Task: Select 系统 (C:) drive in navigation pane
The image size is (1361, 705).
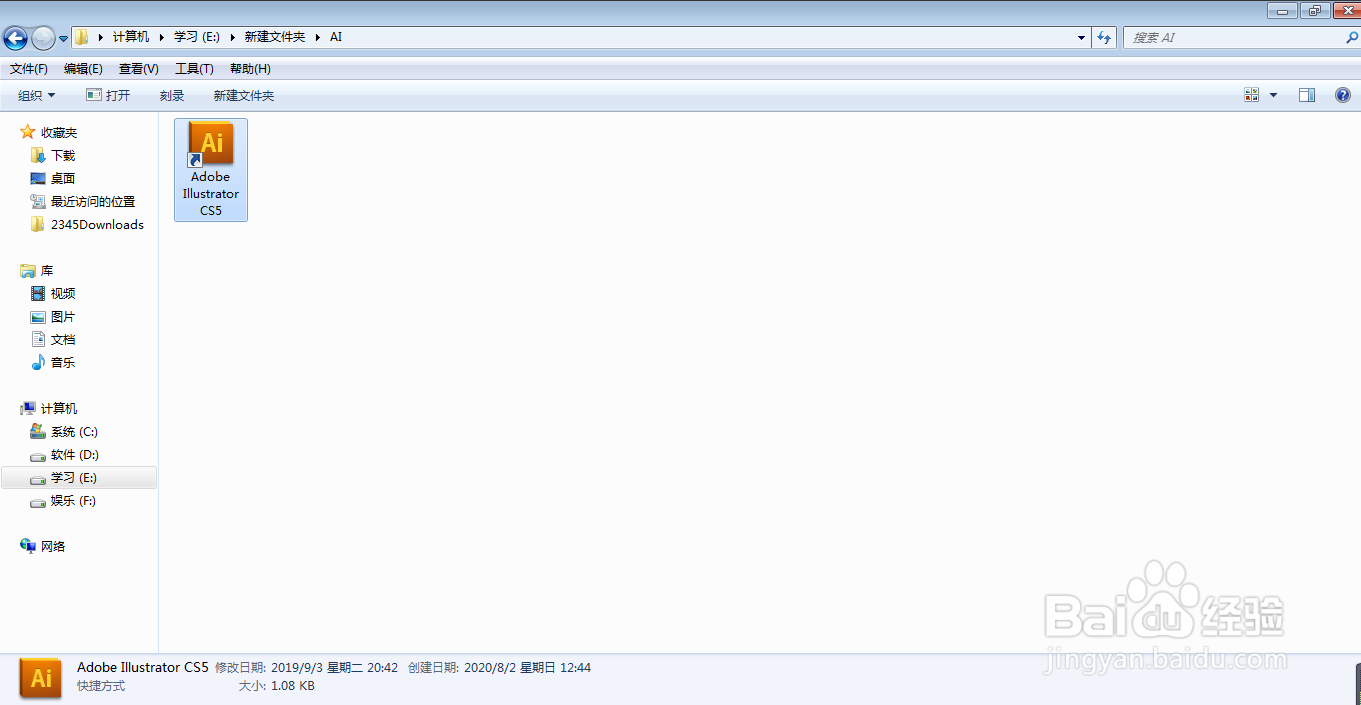Action: 74,432
